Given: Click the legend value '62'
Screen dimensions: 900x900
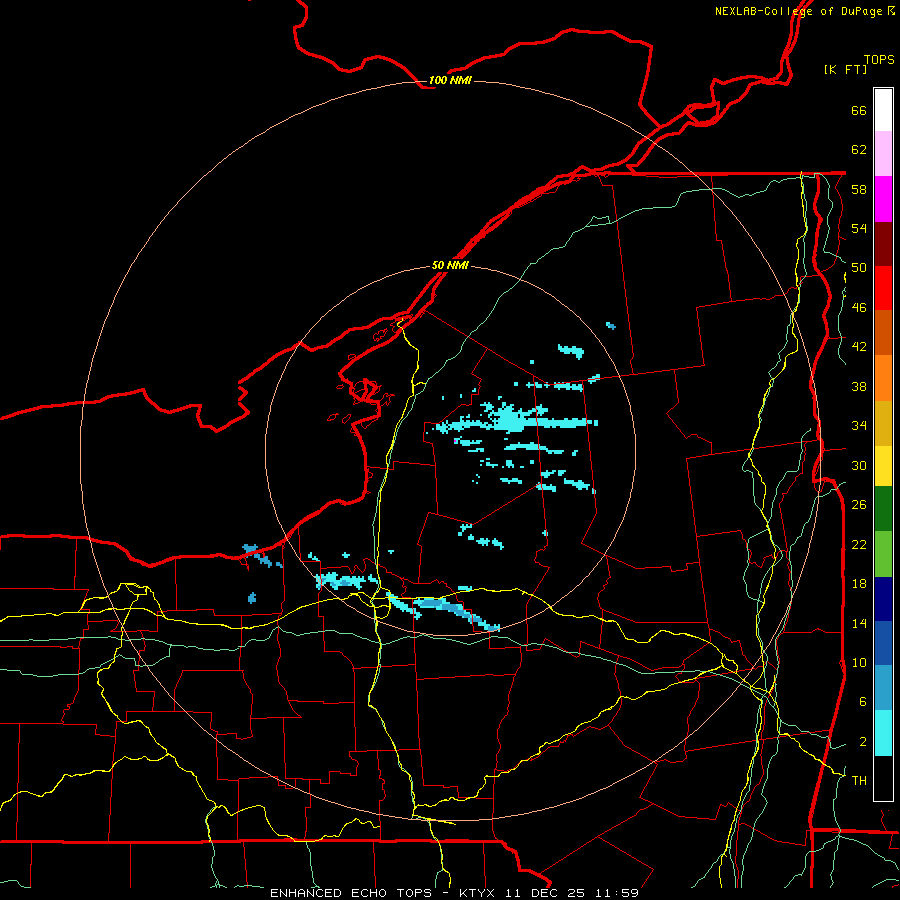Looking at the screenshot, I should [x=859, y=149].
